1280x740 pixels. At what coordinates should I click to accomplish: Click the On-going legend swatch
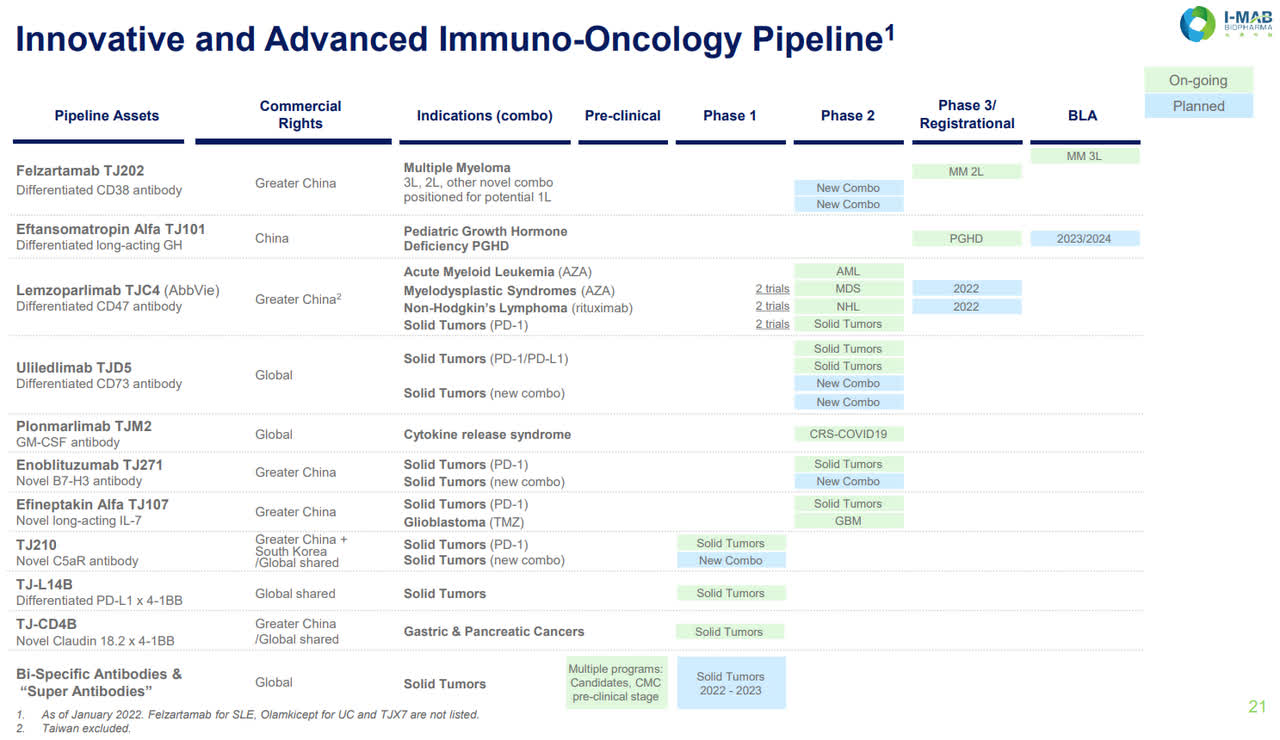(x=1197, y=80)
